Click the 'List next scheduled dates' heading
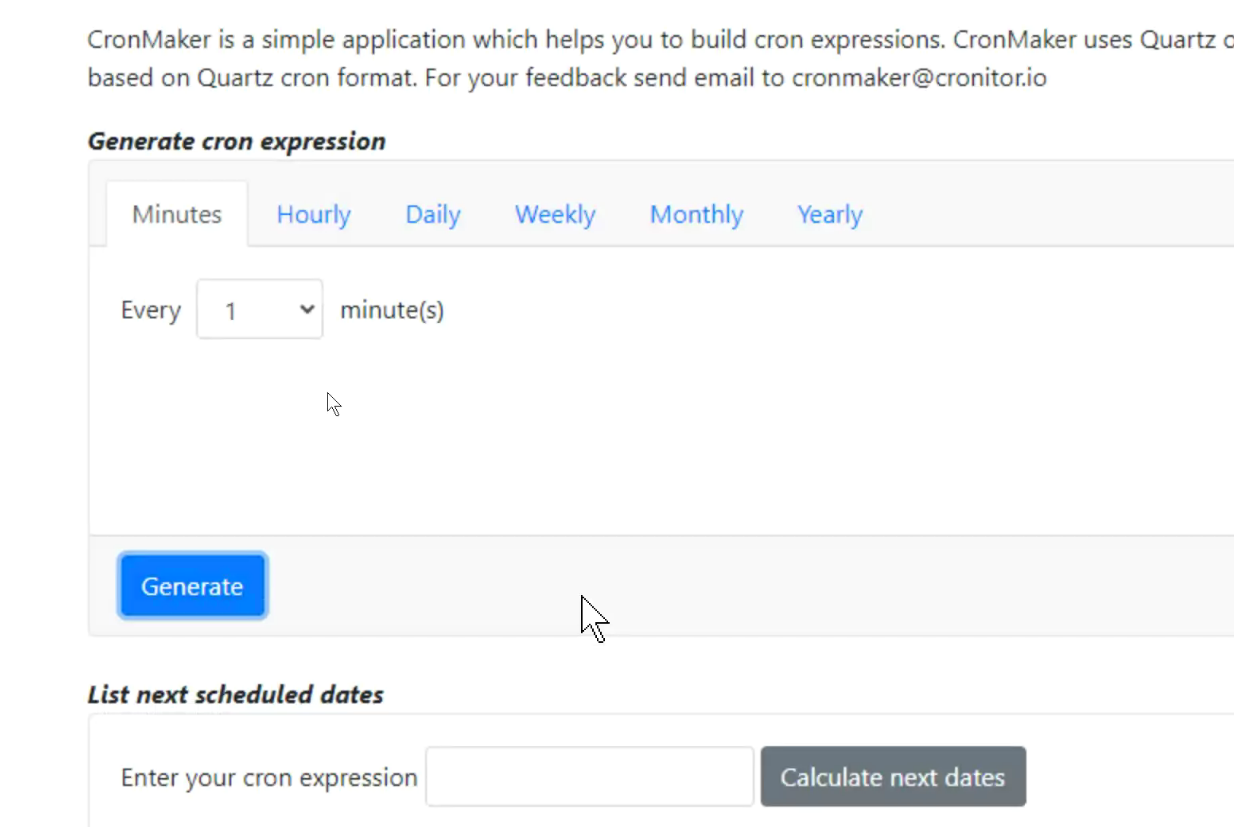This screenshot has width=1234, height=827. tap(236, 694)
